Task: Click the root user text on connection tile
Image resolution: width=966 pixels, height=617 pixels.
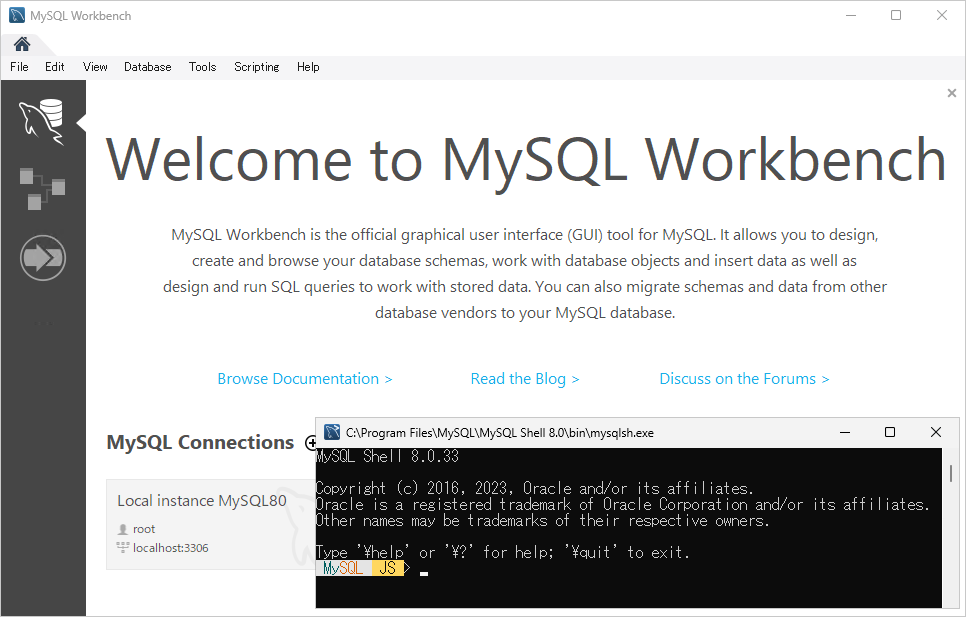Action: 144,529
